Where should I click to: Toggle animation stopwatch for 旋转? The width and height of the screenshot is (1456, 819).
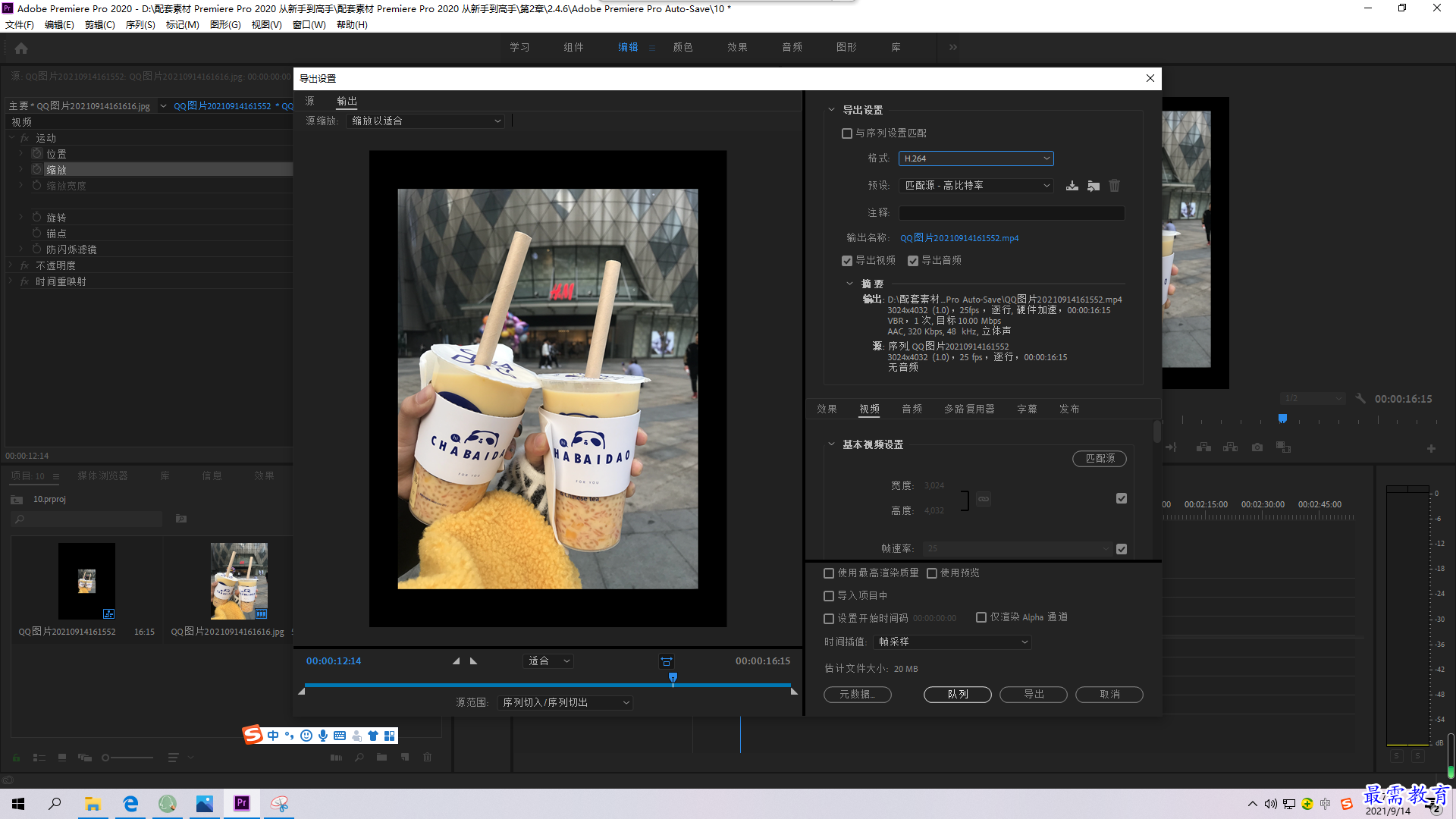click(x=36, y=217)
